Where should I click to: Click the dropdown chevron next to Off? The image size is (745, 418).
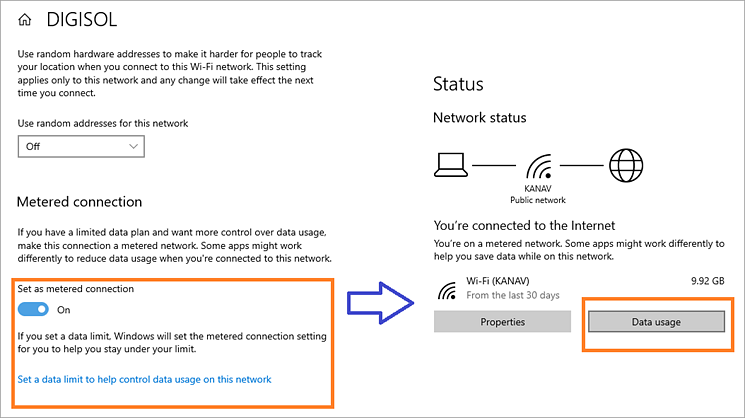click(x=134, y=146)
